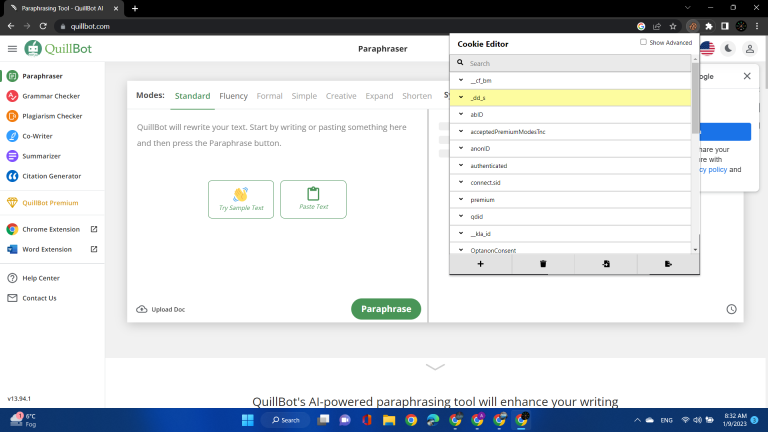Open the Summarizer from the sidebar
Screen dimensions: 768x432
pos(44,156)
